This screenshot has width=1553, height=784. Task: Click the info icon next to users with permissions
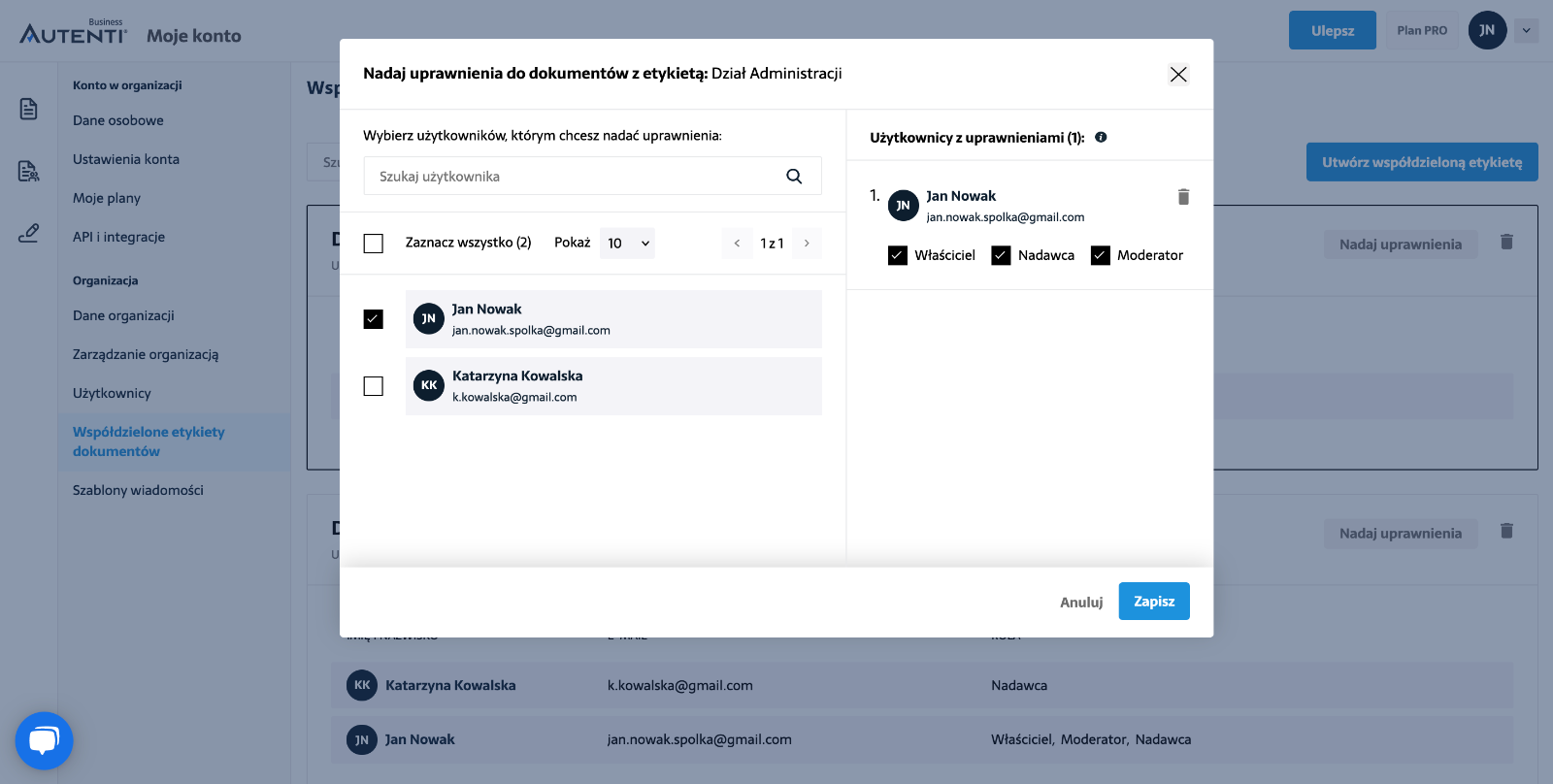pos(1101,137)
